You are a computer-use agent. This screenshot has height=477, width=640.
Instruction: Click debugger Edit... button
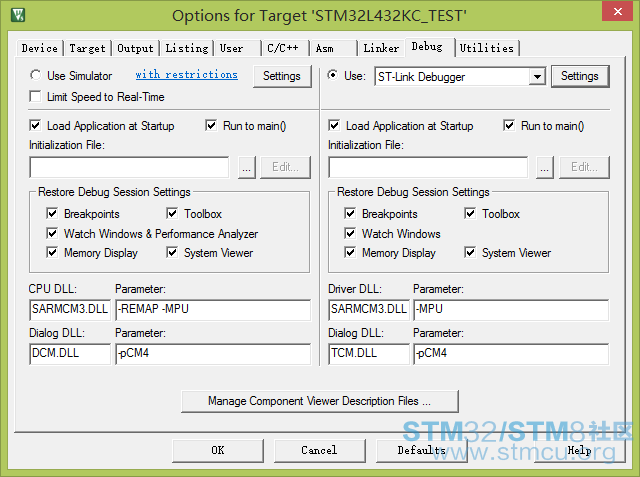(584, 167)
